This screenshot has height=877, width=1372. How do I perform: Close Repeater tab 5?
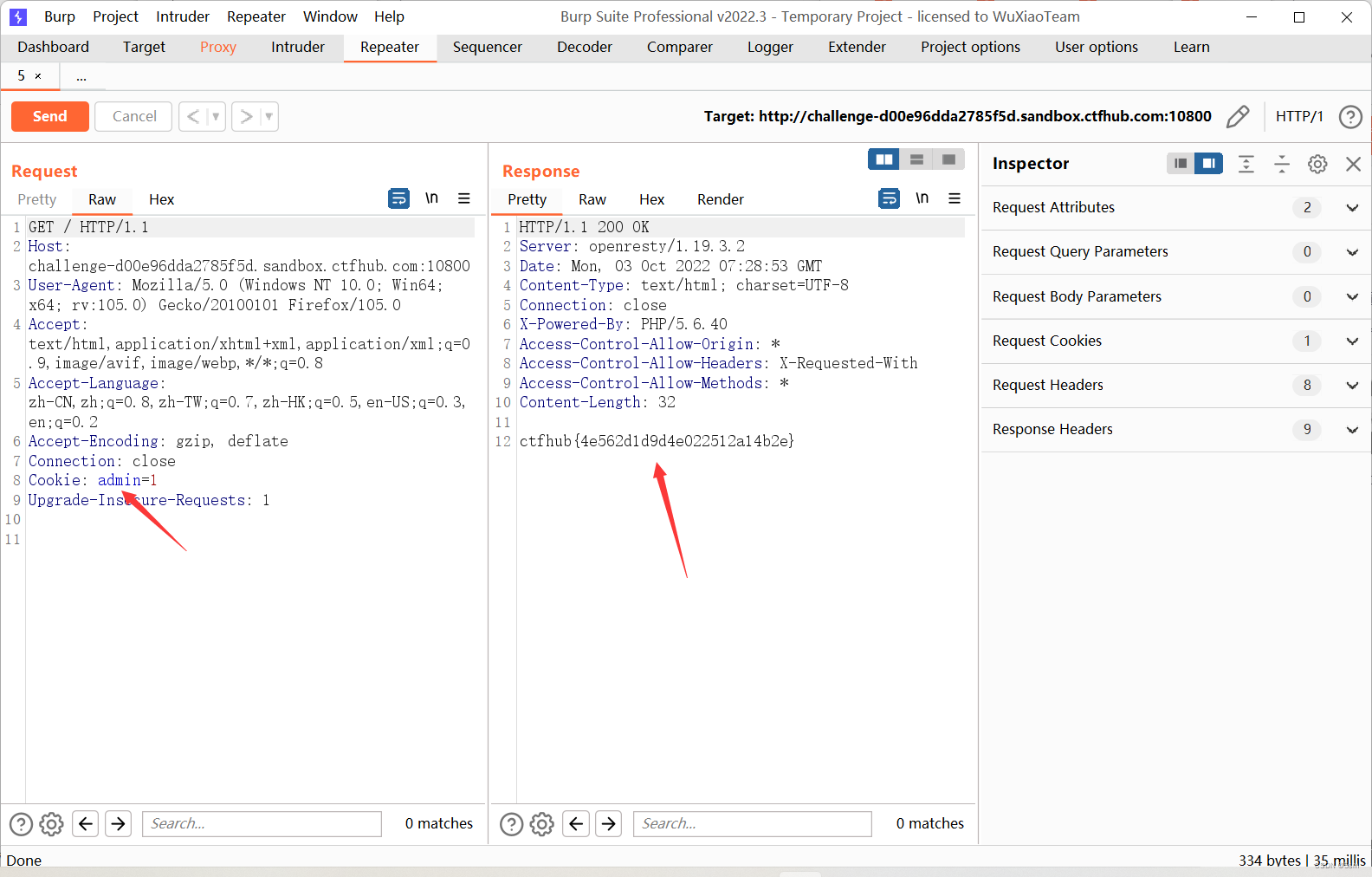pos(38,76)
